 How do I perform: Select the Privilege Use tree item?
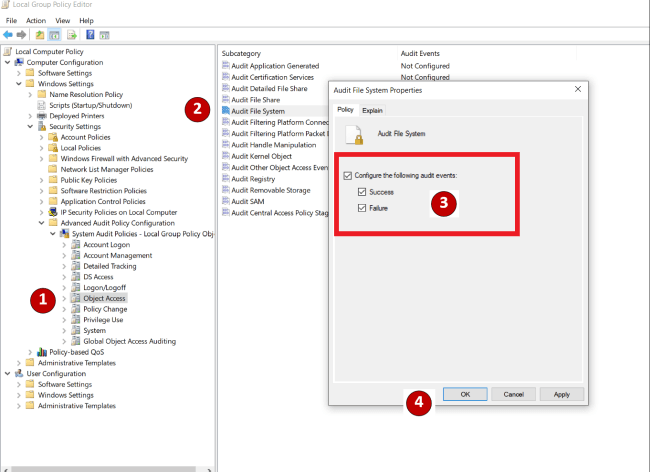point(103,320)
